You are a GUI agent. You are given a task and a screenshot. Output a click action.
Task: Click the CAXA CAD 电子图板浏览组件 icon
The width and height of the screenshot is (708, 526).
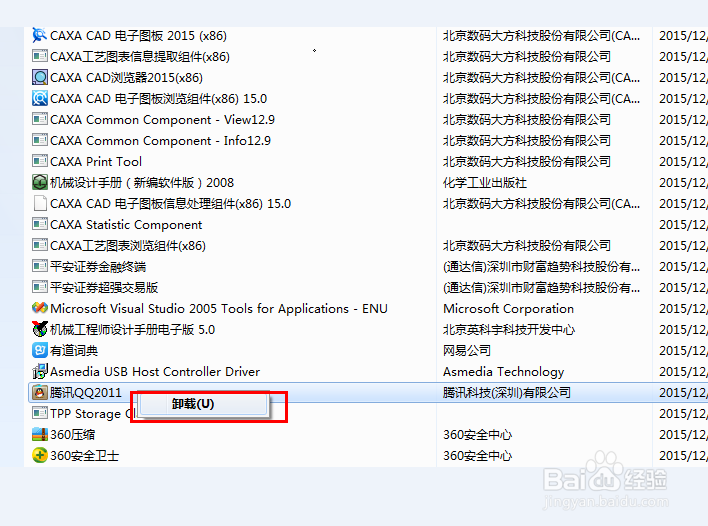(x=40, y=98)
